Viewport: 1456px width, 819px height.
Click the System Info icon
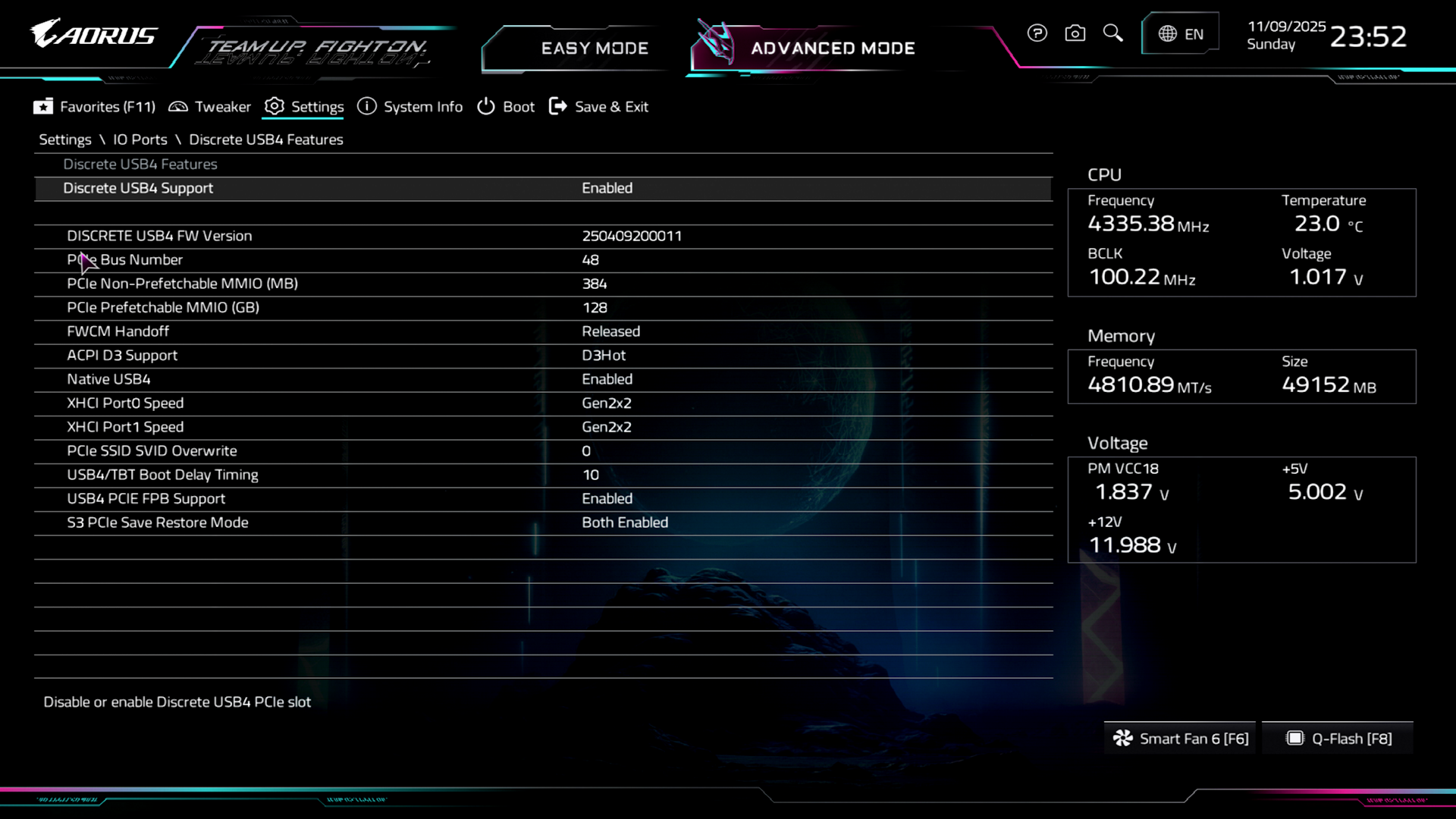pyautogui.click(x=367, y=106)
